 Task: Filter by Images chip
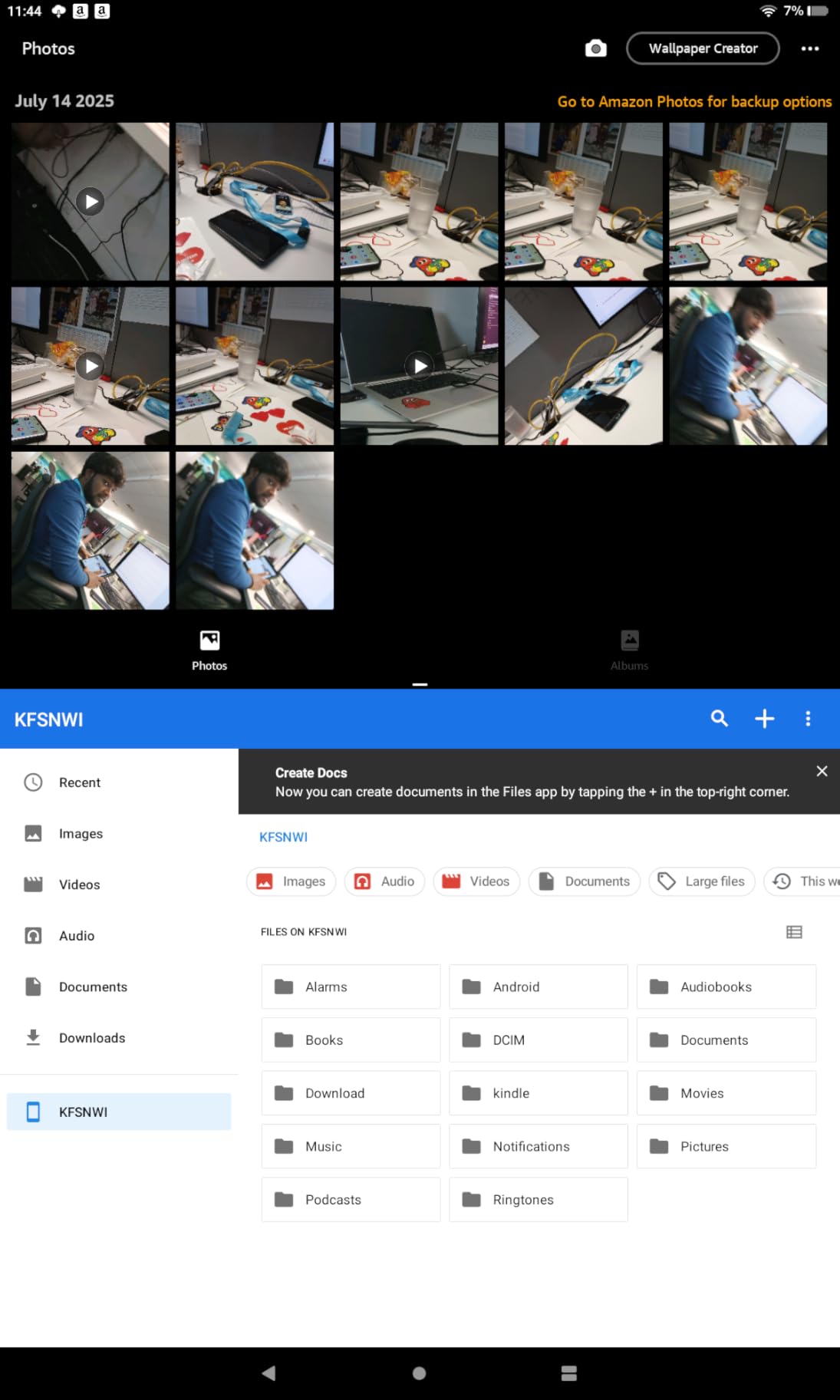[291, 881]
